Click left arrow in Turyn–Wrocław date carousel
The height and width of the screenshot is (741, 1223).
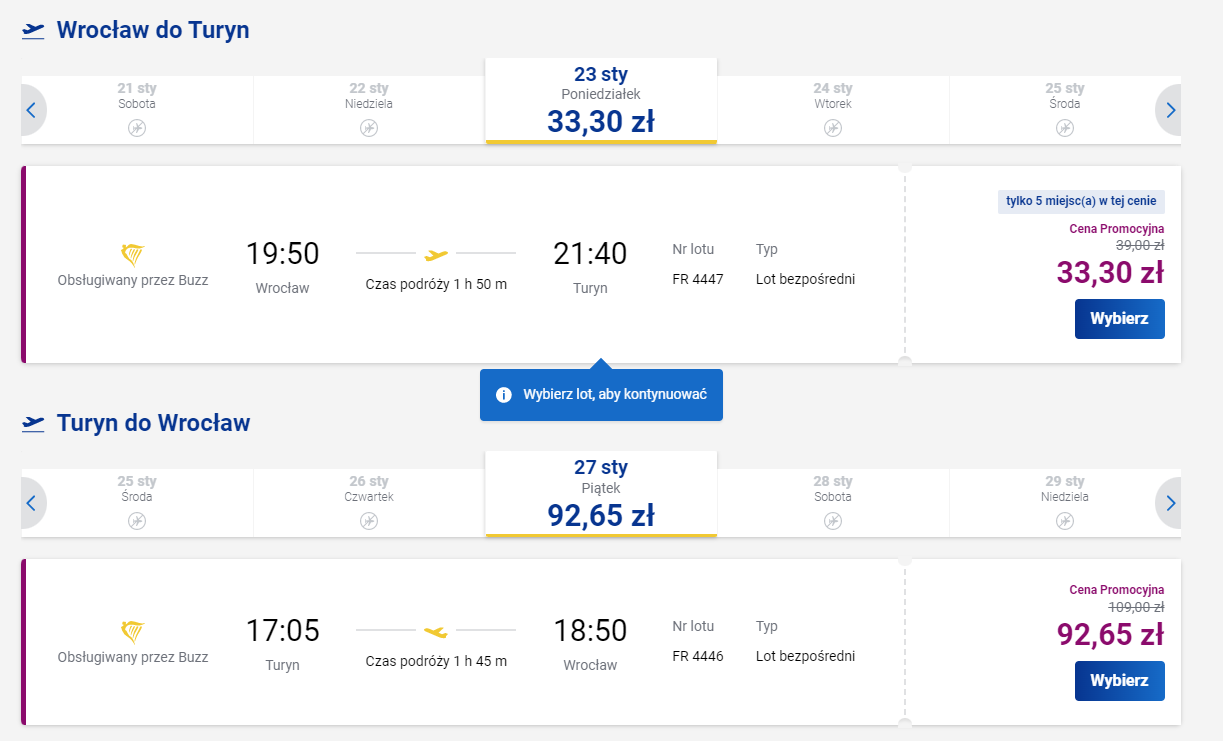coord(31,503)
